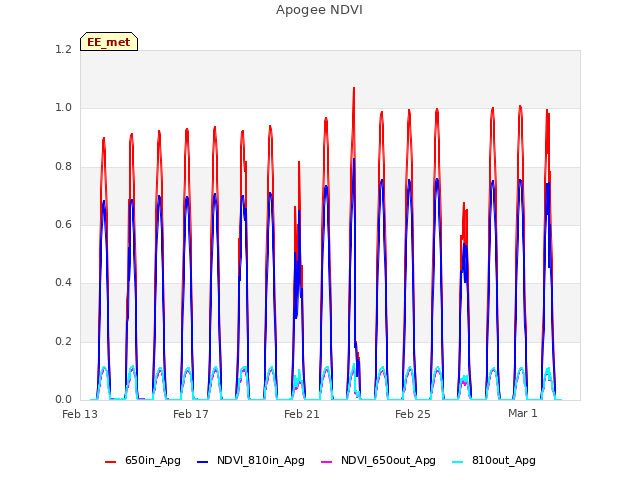The width and height of the screenshot is (640, 480).
Task: Toggle the 650in_Apg legend entry
Action: [x=143, y=460]
